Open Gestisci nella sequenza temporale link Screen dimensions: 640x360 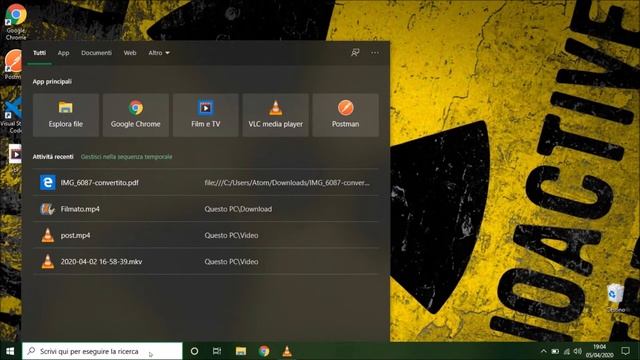point(127,157)
